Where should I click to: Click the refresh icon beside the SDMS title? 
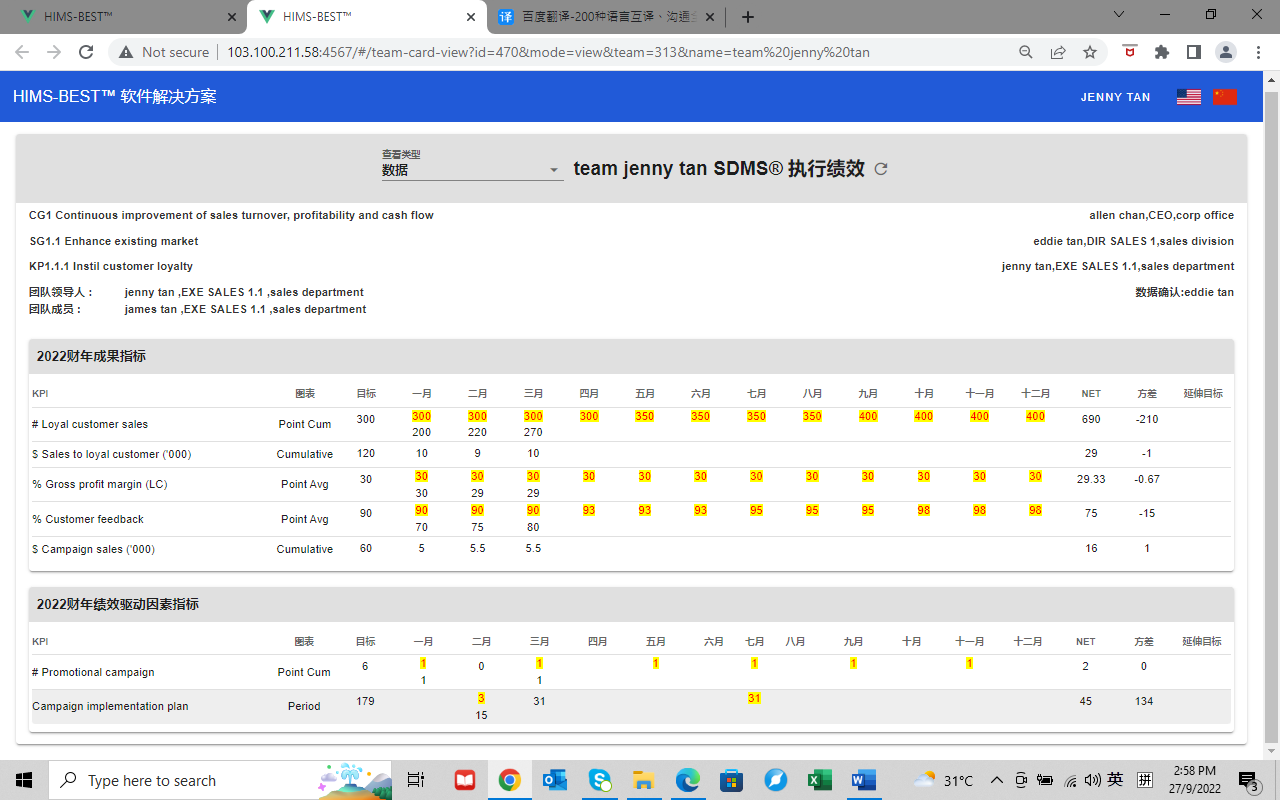click(x=881, y=169)
